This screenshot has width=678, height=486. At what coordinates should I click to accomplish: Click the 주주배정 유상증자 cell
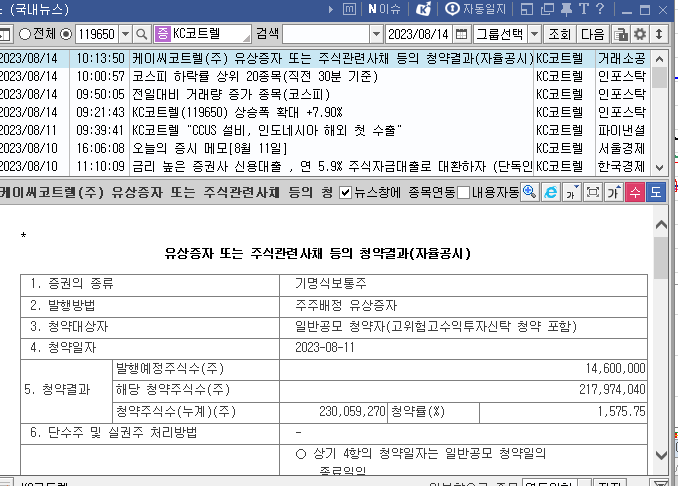(x=464, y=306)
